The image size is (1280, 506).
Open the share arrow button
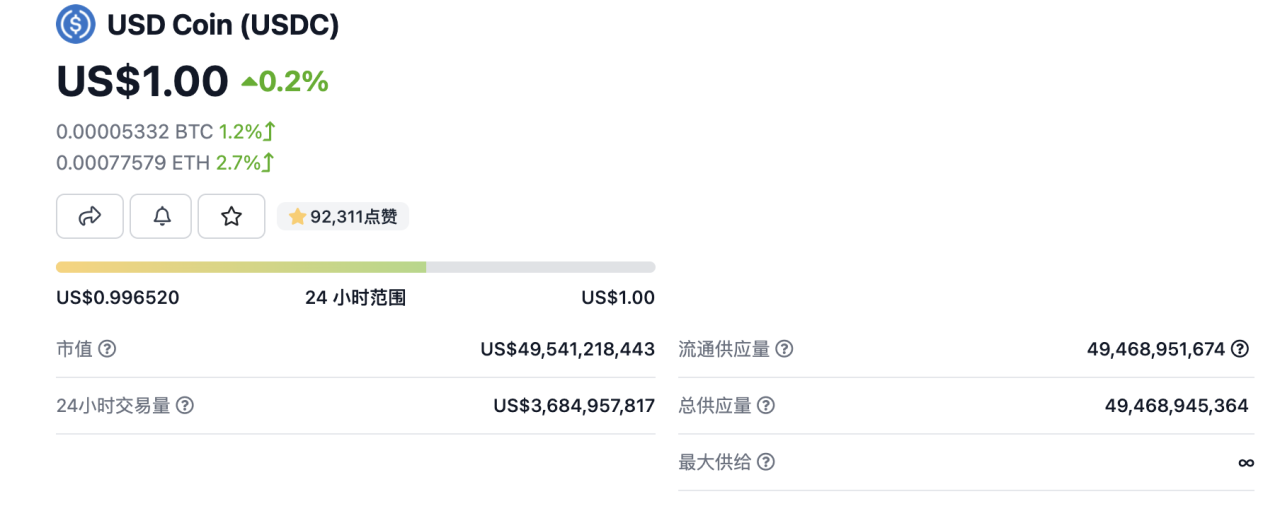point(90,216)
